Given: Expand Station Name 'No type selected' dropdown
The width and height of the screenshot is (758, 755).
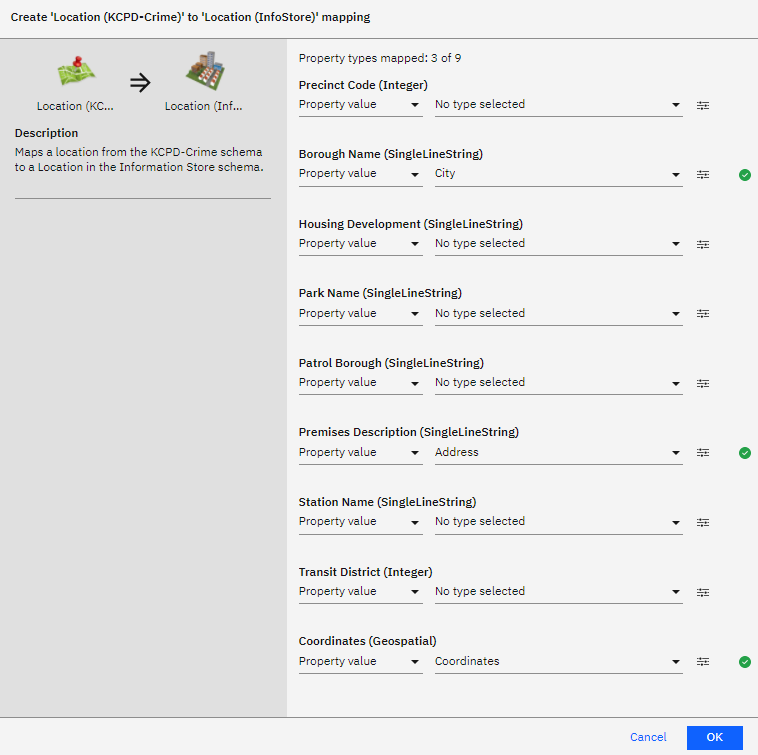Looking at the screenshot, I should [x=558, y=522].
